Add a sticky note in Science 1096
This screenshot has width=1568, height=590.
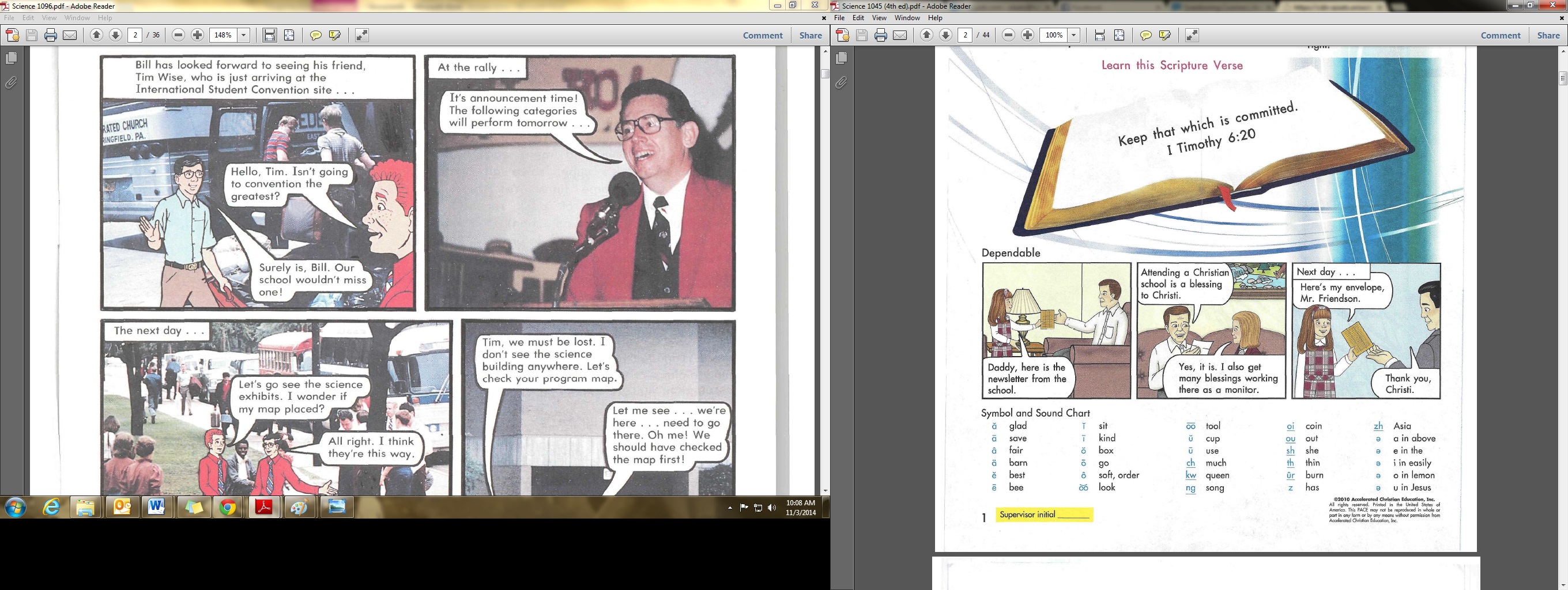coord(315,35)
